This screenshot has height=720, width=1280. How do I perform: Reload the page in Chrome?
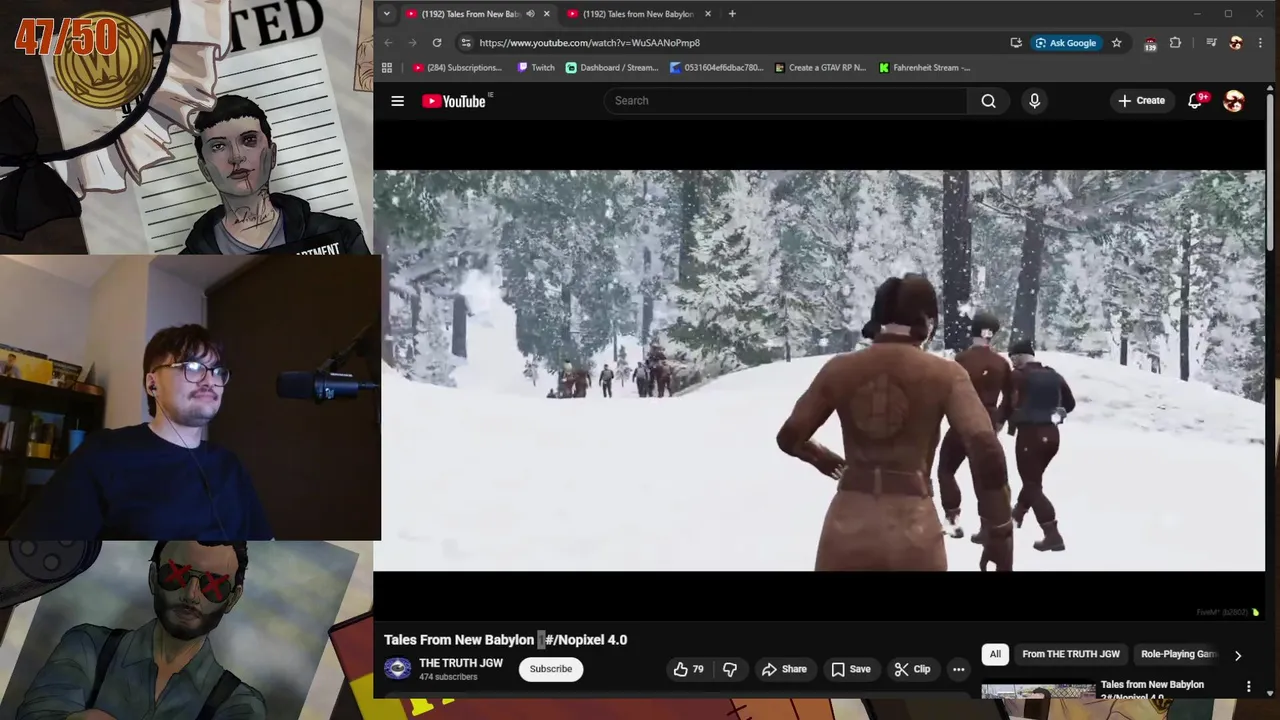coord(437,43)
